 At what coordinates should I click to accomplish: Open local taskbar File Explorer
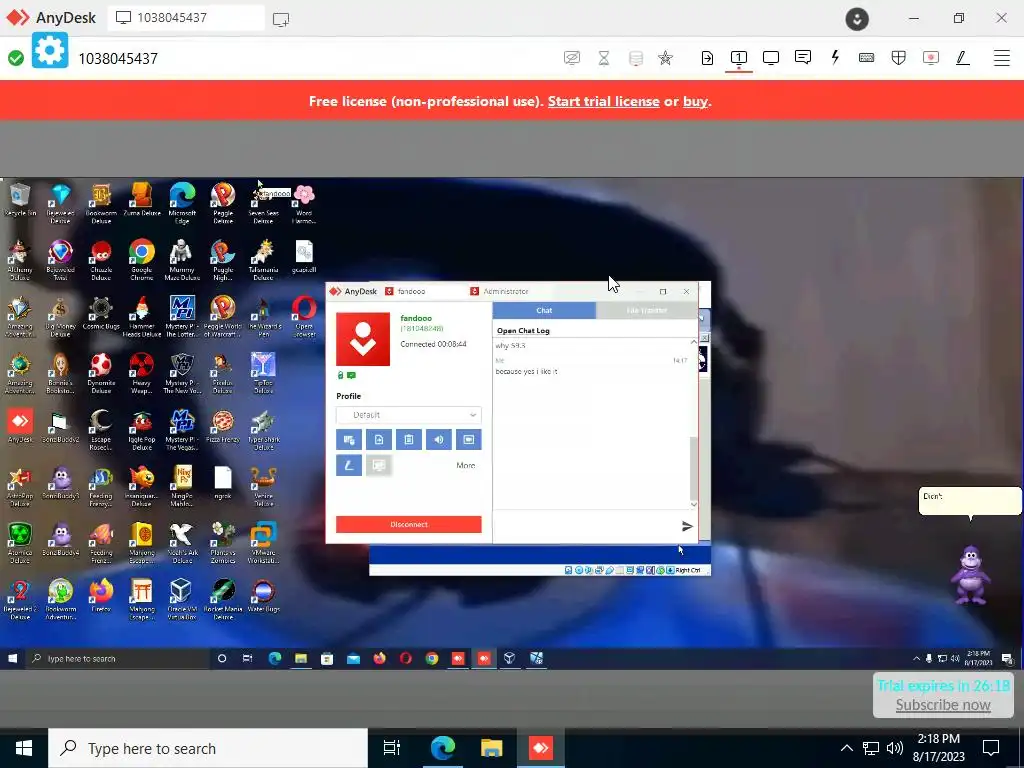[x=492, y=748]
